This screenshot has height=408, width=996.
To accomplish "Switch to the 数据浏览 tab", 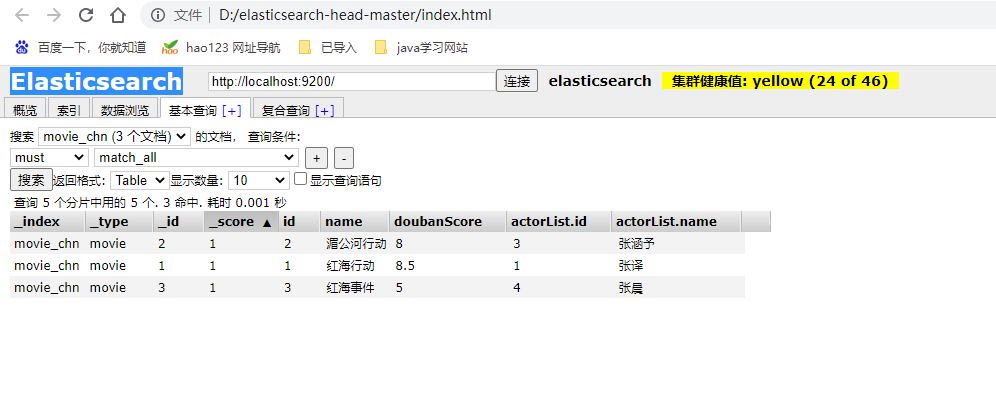I will (x=125, y=109).
